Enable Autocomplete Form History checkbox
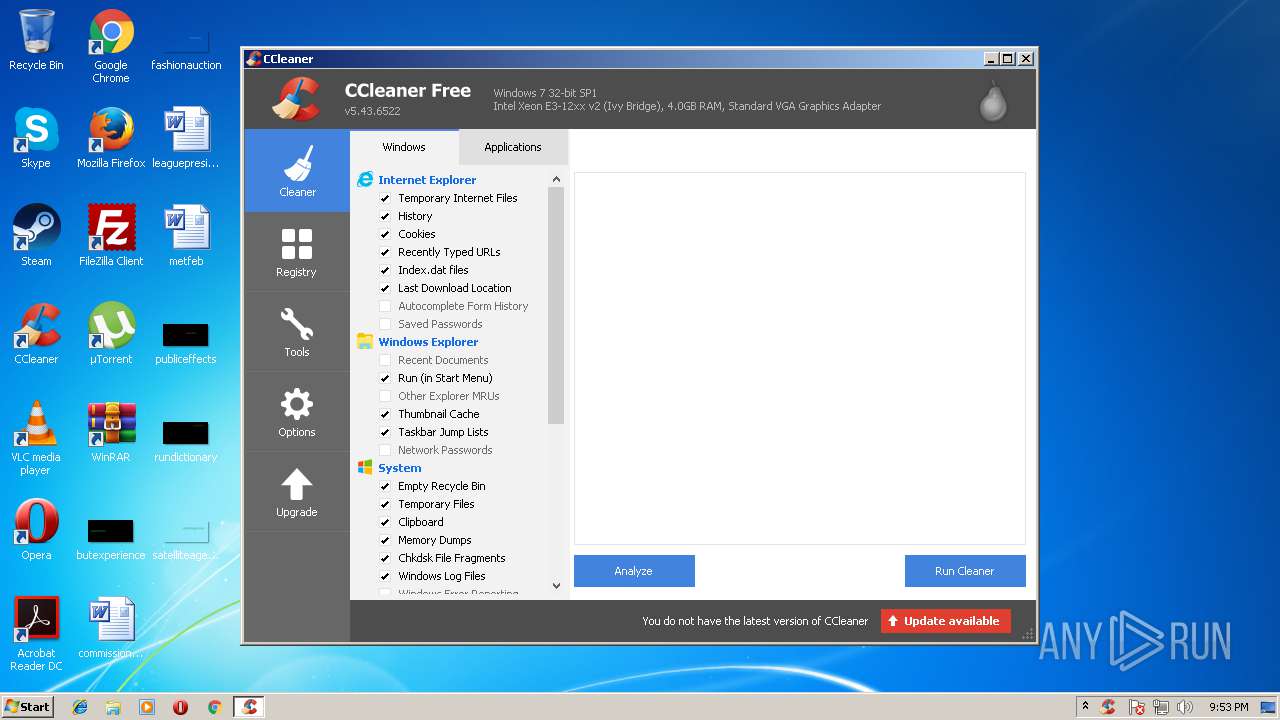This screenshot has height=720, width=1280. click(x=385, y=306)
